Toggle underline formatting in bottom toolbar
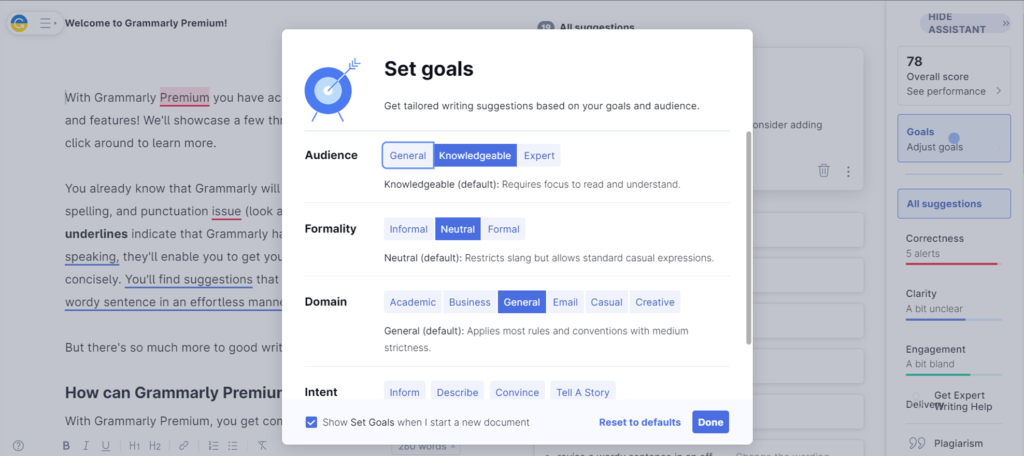 tap(106, 446)
